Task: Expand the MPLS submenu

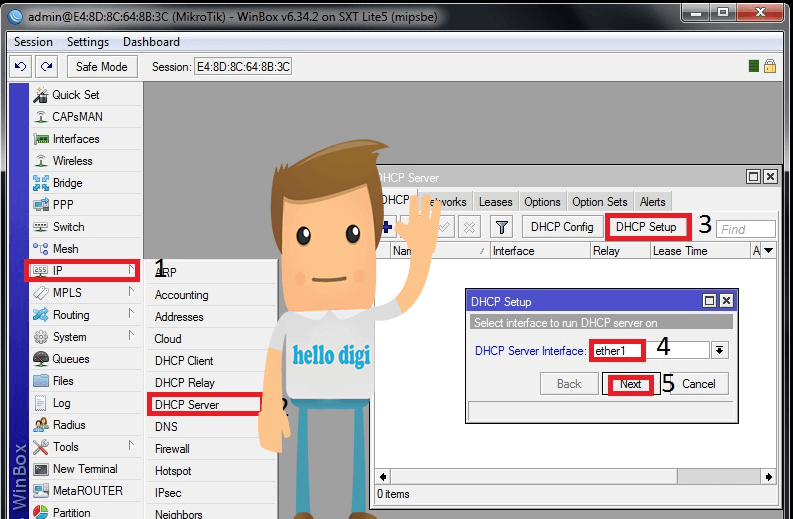Action: (x=85, y=293)
